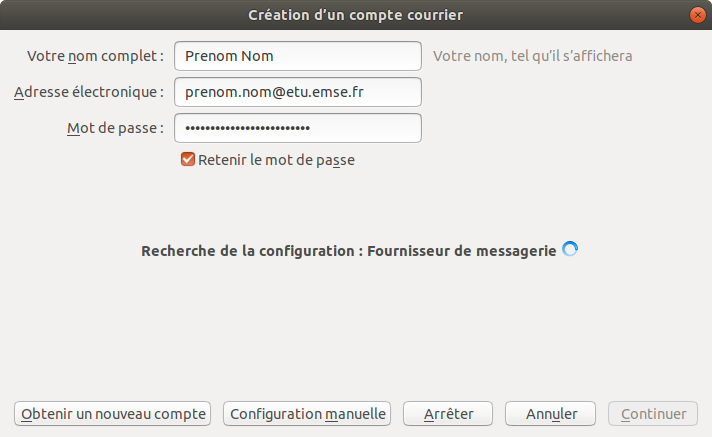
Task: Click the loading spinner beside the status message
Action: point(570,250)
